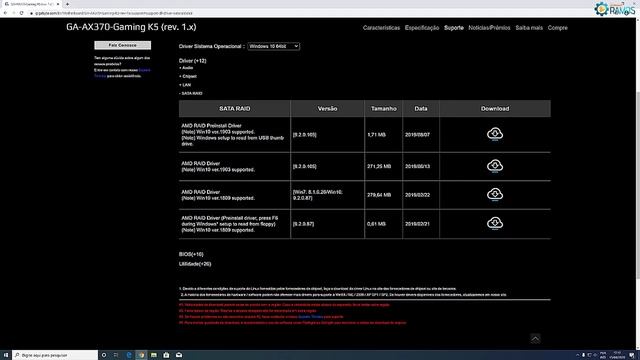Click the GA-AX370-Gaming K5 product title

coord(131,27)
